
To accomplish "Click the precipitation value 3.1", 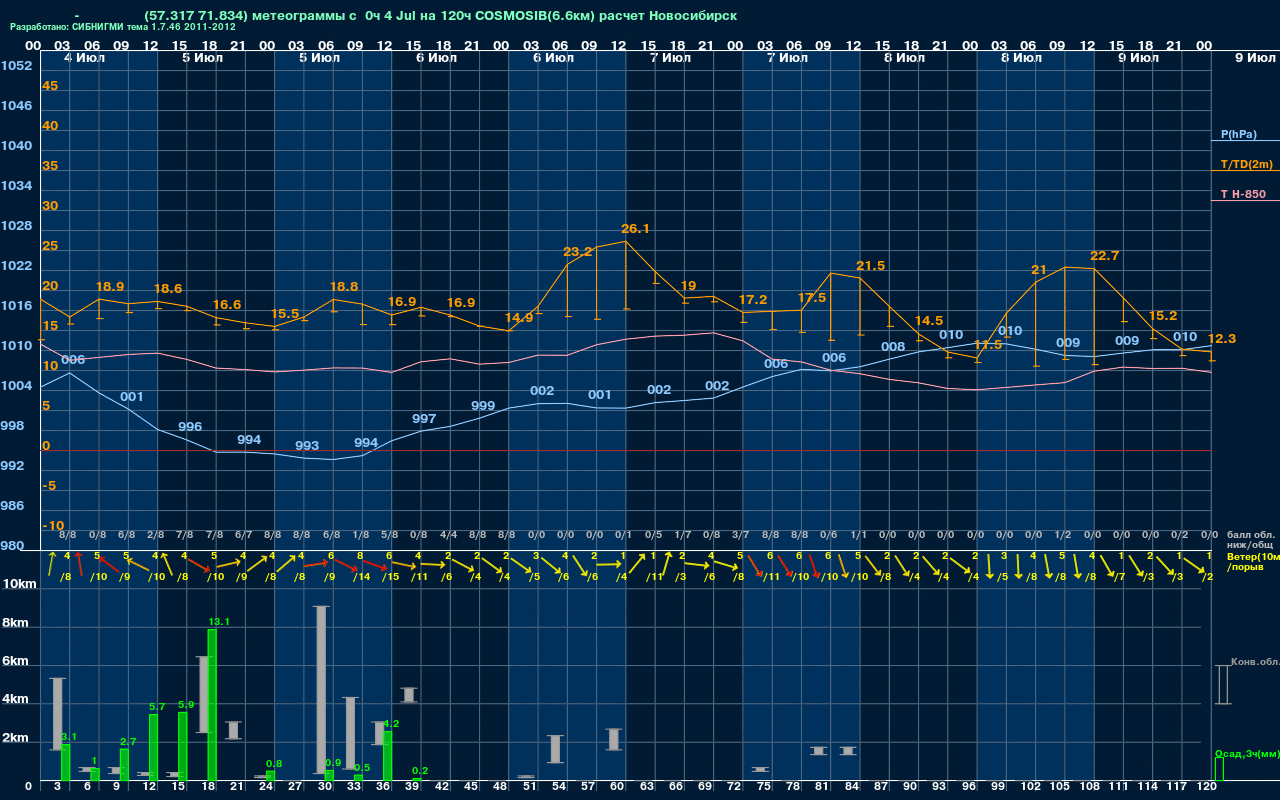I will (69, 737).
